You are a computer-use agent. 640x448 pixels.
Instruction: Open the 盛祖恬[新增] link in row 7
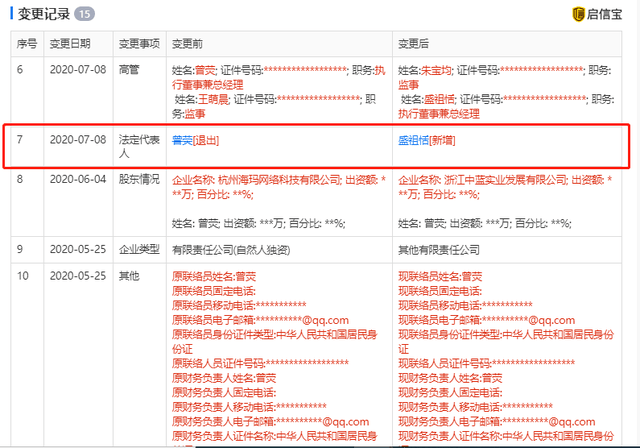(x=424, y=142)
